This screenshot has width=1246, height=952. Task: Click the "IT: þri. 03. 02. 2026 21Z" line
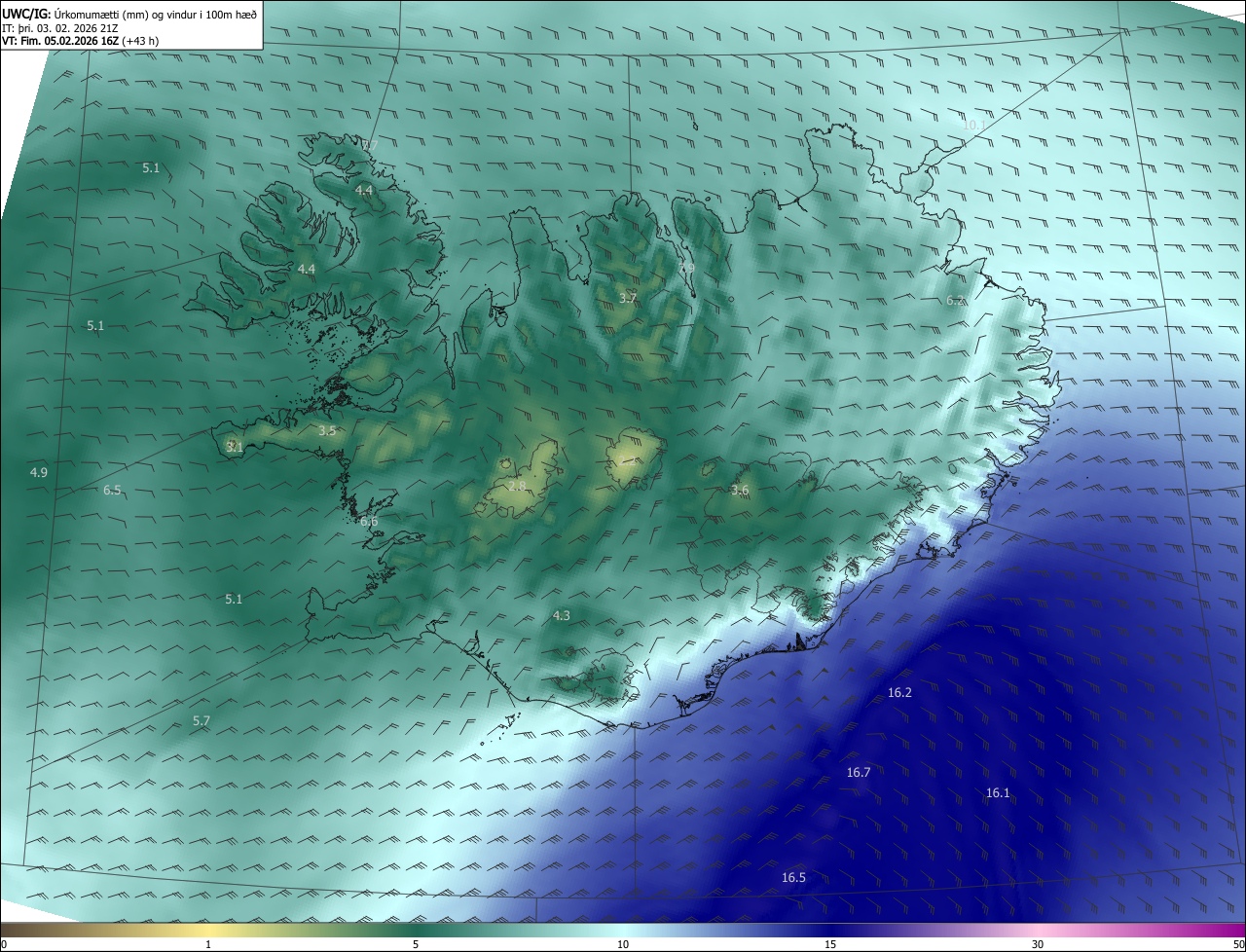click(60, 28)
